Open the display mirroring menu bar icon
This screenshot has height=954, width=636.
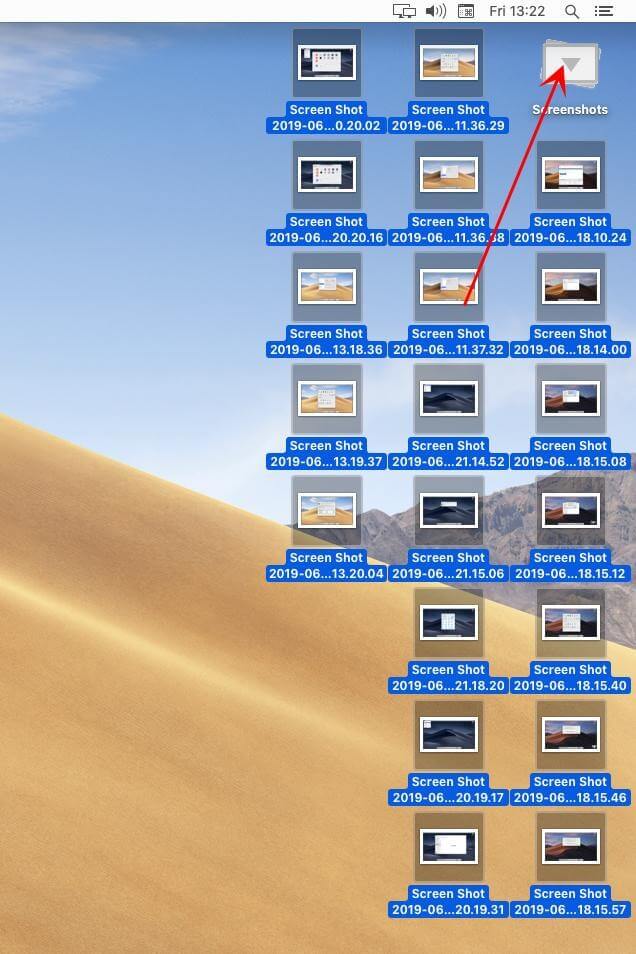point(404,11)
